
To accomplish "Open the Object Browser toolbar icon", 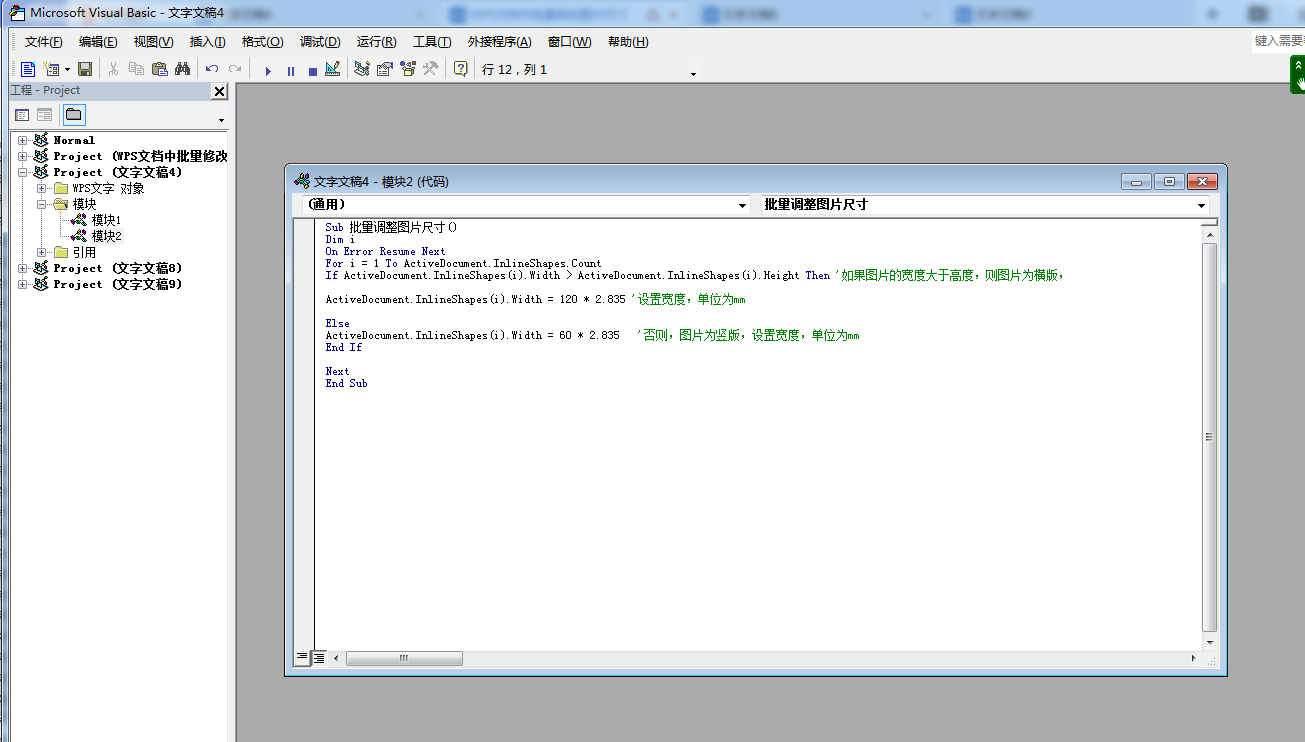I will point(408,69).
